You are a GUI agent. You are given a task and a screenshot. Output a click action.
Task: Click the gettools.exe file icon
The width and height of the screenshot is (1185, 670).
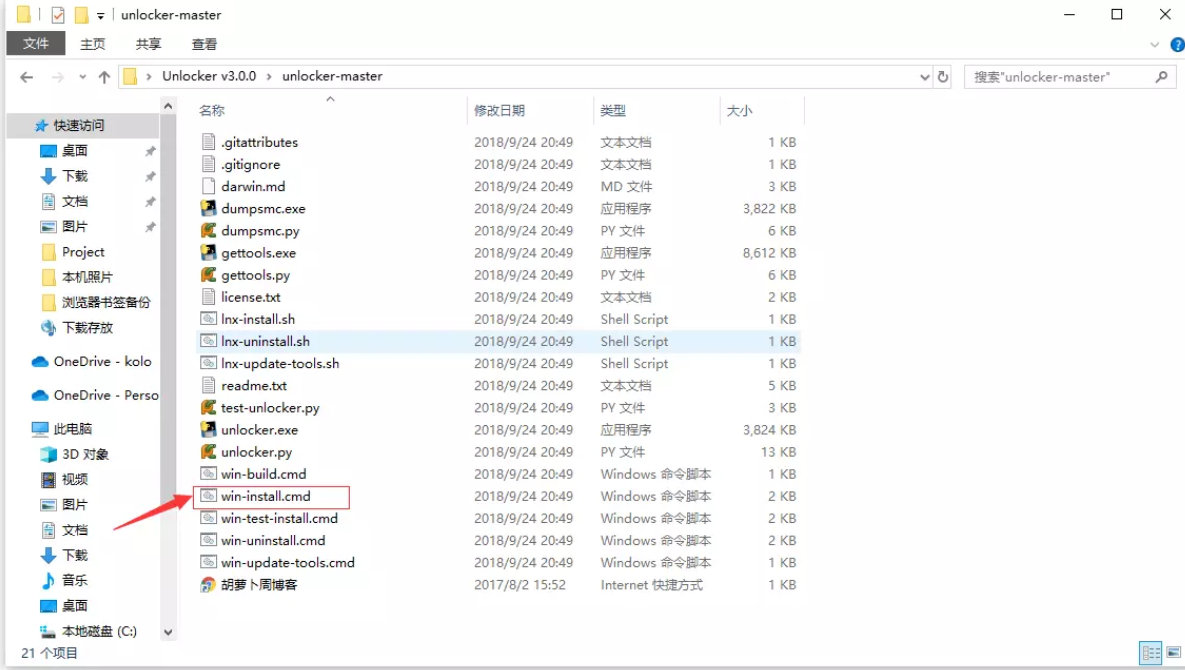coord(209,252)
